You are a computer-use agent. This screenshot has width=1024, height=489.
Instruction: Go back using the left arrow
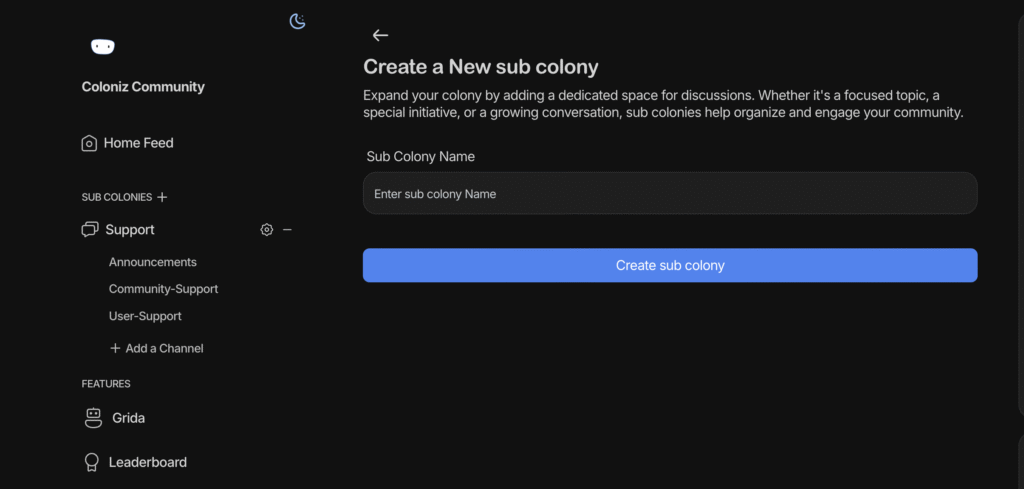[380, 35]
